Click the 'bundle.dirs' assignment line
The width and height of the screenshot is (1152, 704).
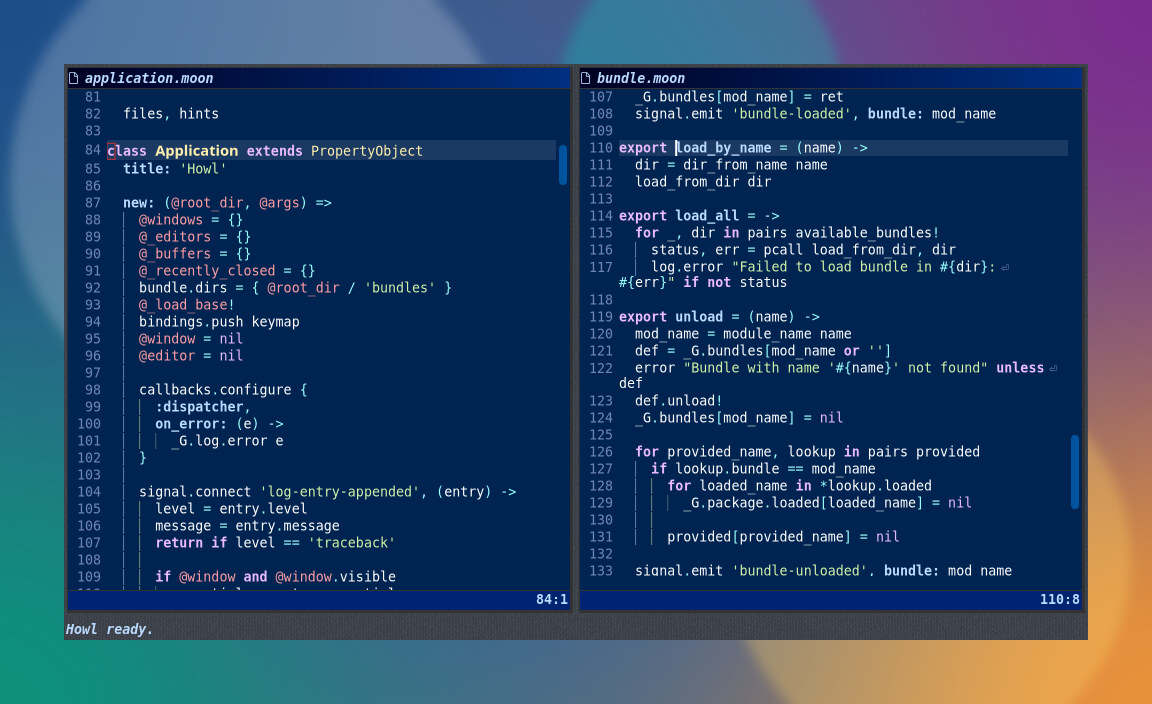click(x=295, y=287)
